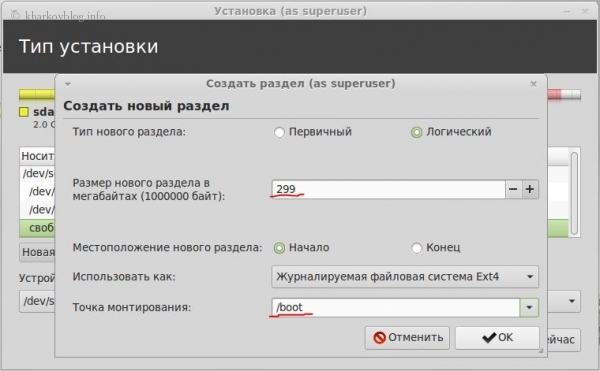Minimize the main Установка installer window
This screenshot has width=600, height=371.
[x=567, y=11]
